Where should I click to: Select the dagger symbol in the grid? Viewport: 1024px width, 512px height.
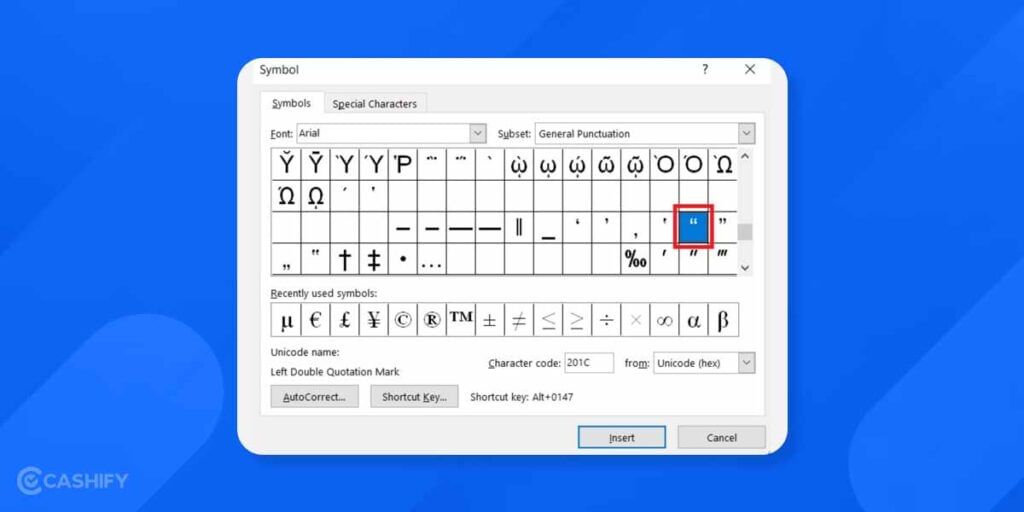pos(344,259)
